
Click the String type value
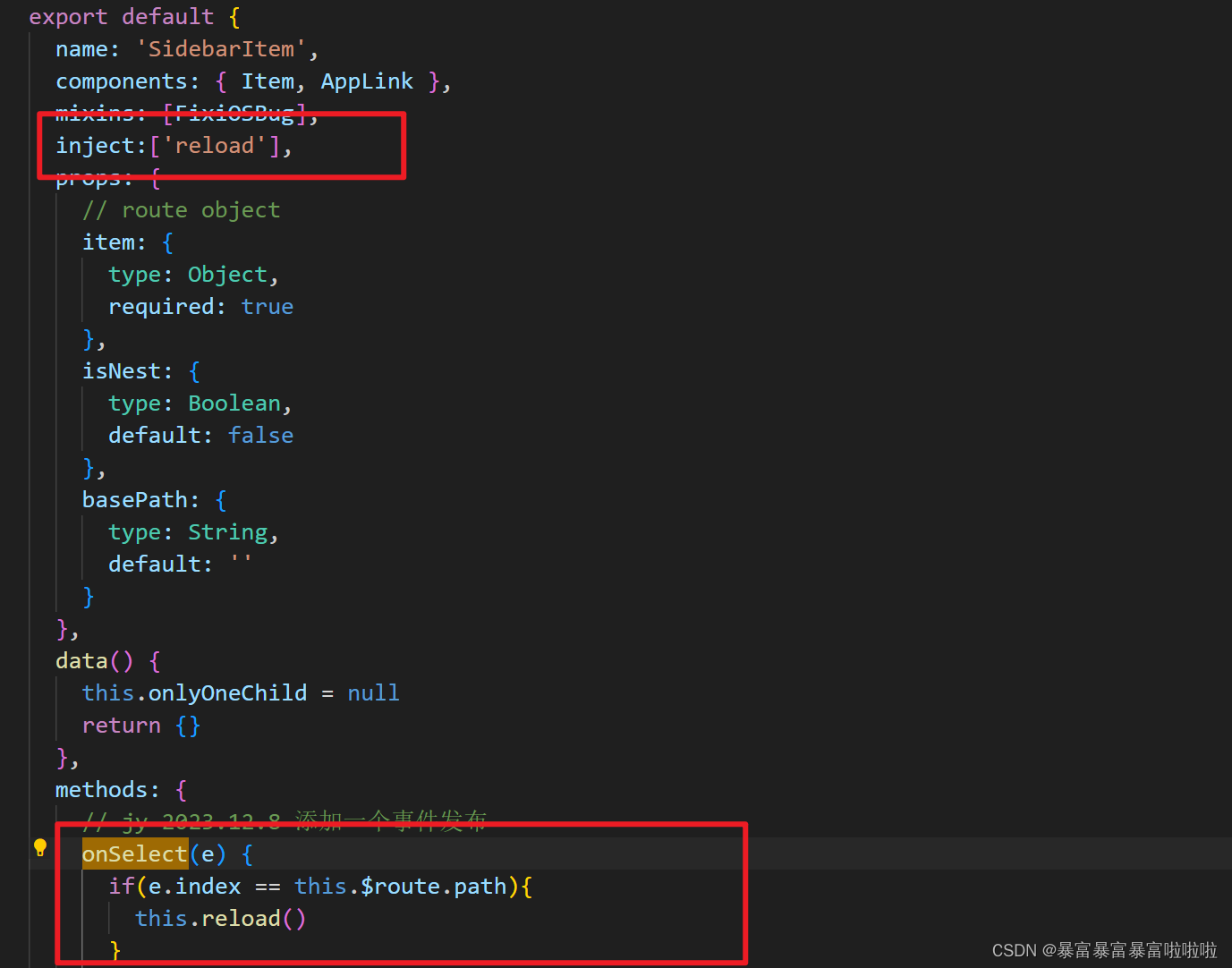coord(228,532)
